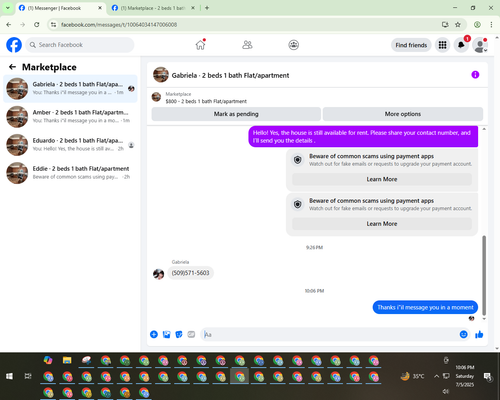This screenshot has width=500, height=400.
Task: Focus the Search Facebook field
Action: point(80,45)
